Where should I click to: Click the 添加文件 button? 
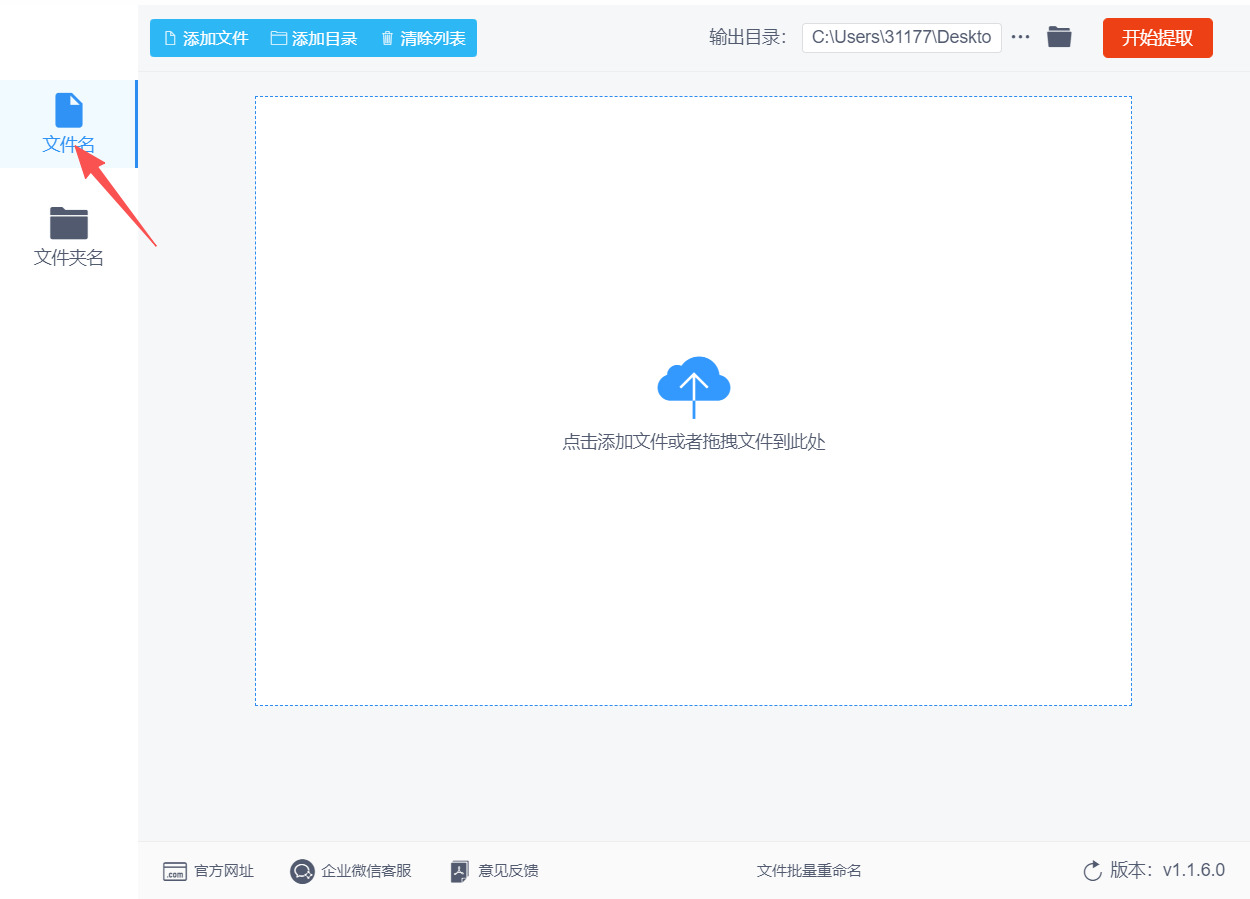(205, 37)
